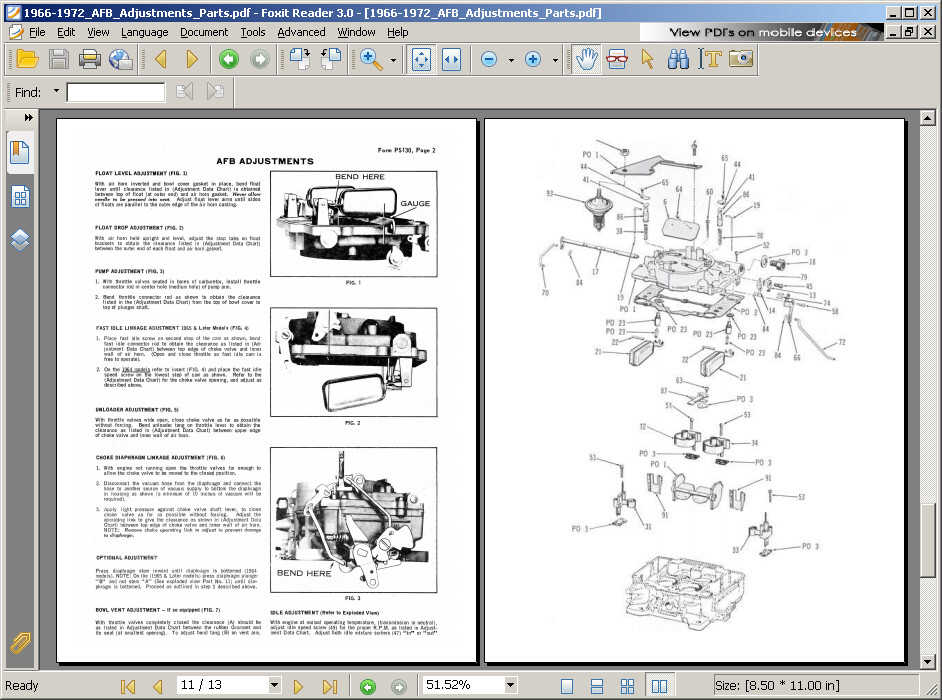
Task: Select the arrow pointer annotation tool
Action: coord(648,59)
